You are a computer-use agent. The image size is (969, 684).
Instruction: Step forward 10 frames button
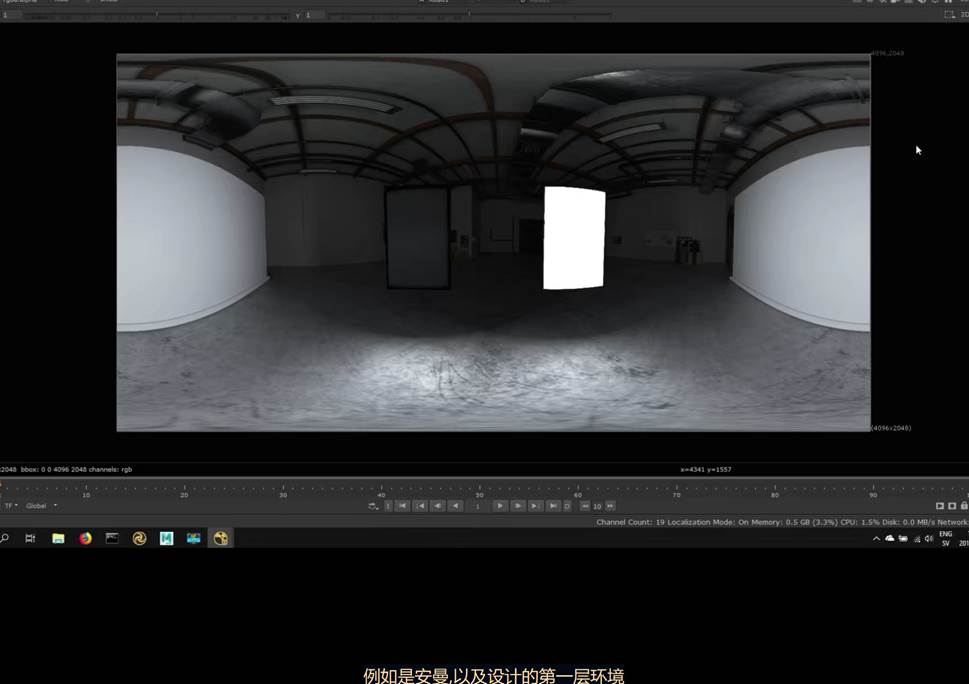pos(610,506)
